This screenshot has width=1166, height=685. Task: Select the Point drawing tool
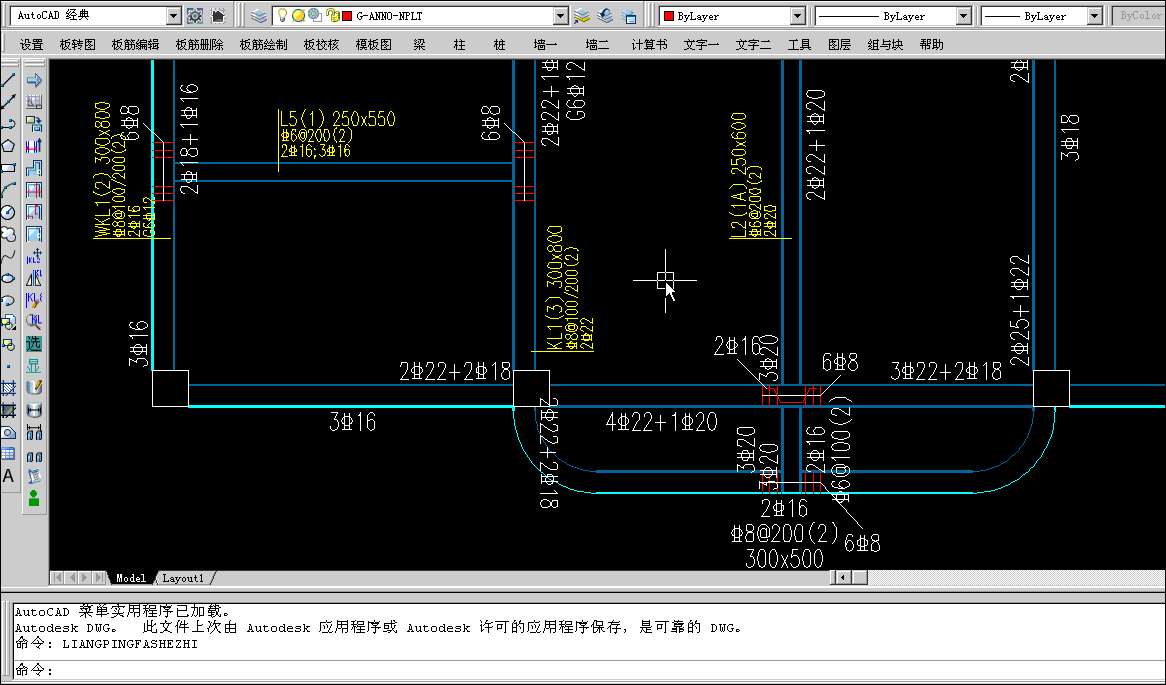[x=8, y=366]
